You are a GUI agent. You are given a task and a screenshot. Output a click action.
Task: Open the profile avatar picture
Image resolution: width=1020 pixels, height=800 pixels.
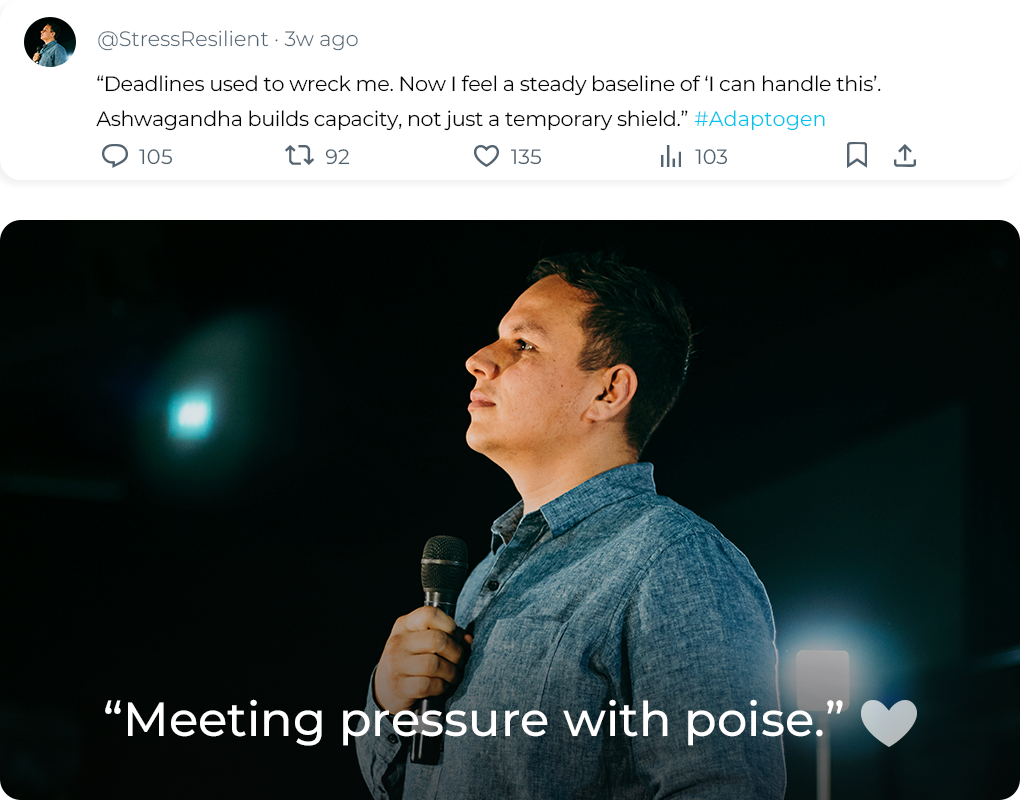tap(50, 42)
